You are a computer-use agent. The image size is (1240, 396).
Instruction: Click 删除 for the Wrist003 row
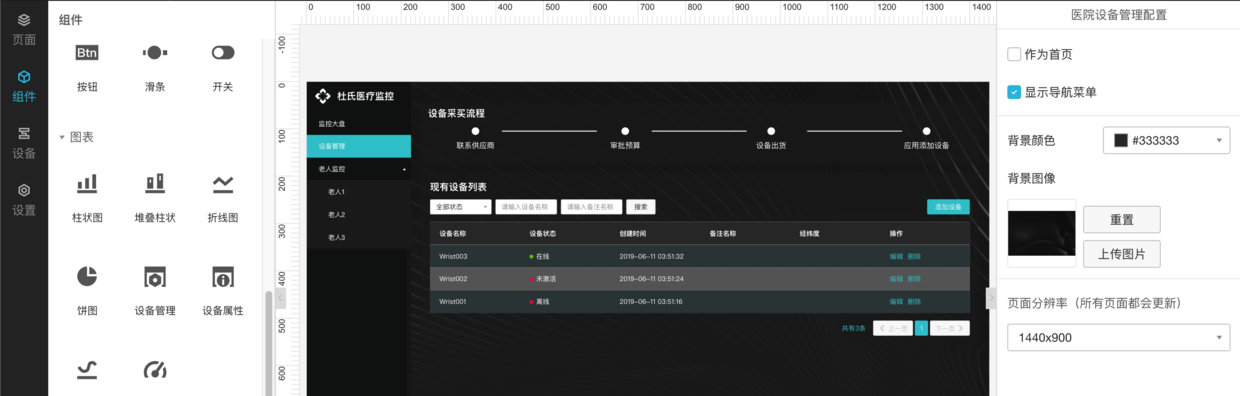pos(914,257)
